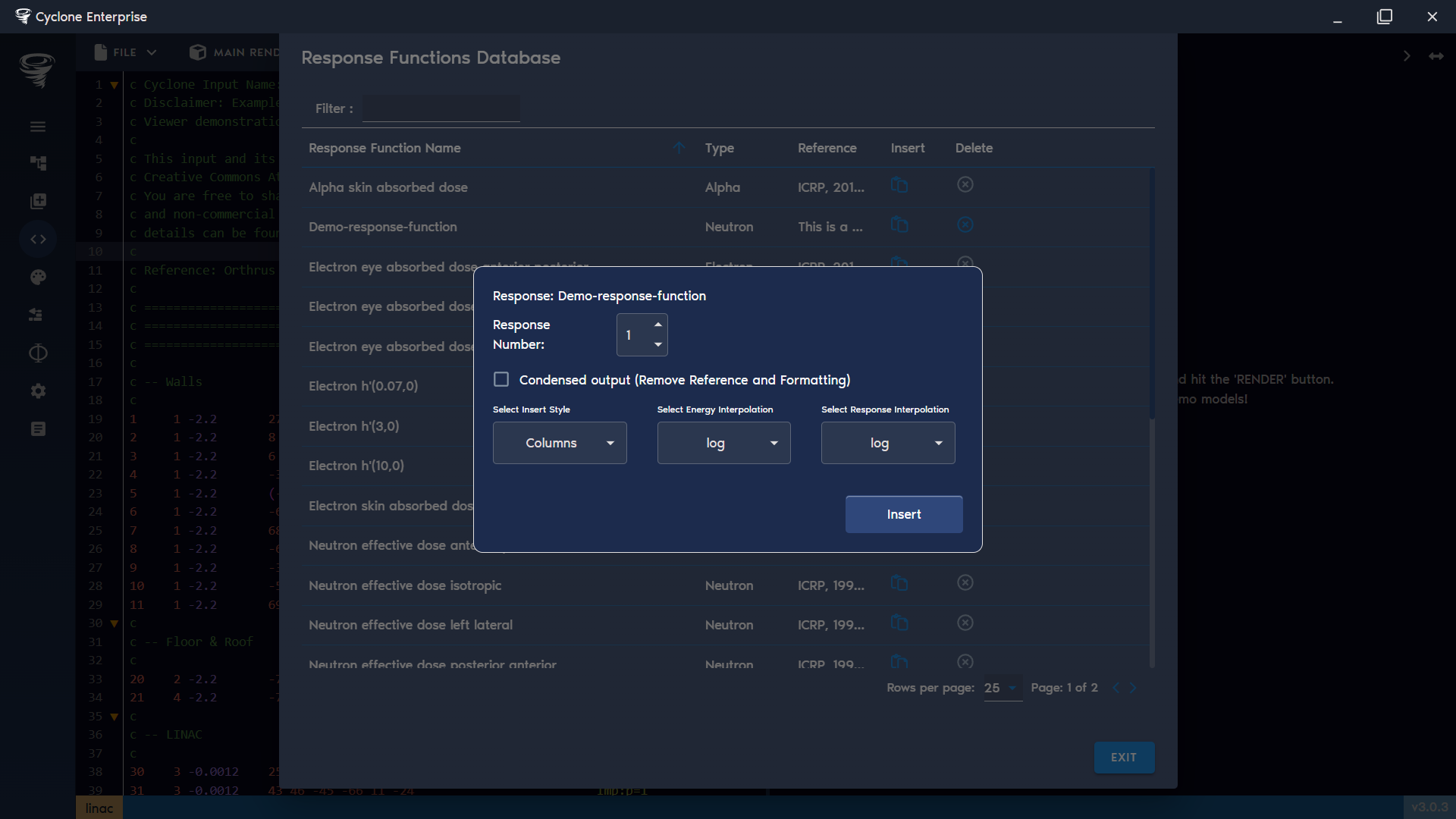
Task: Copy Alpha skin absorbed dose with insert icon
Action: pos(899,184)
